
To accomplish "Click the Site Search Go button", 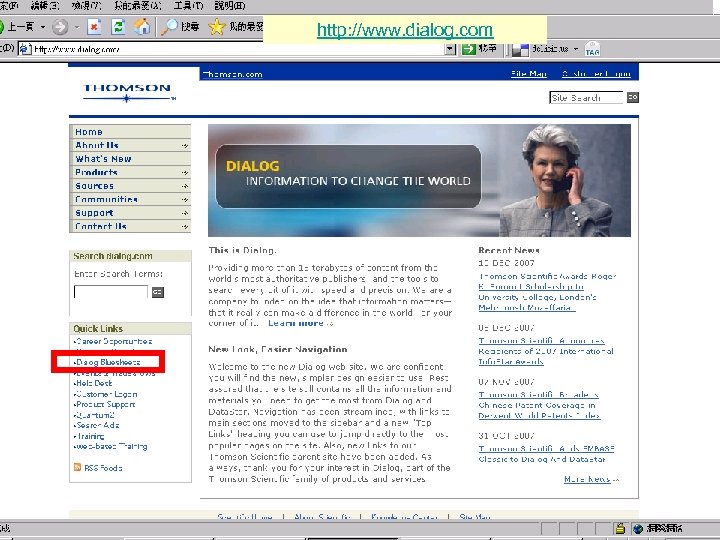I will pos(633,97).
